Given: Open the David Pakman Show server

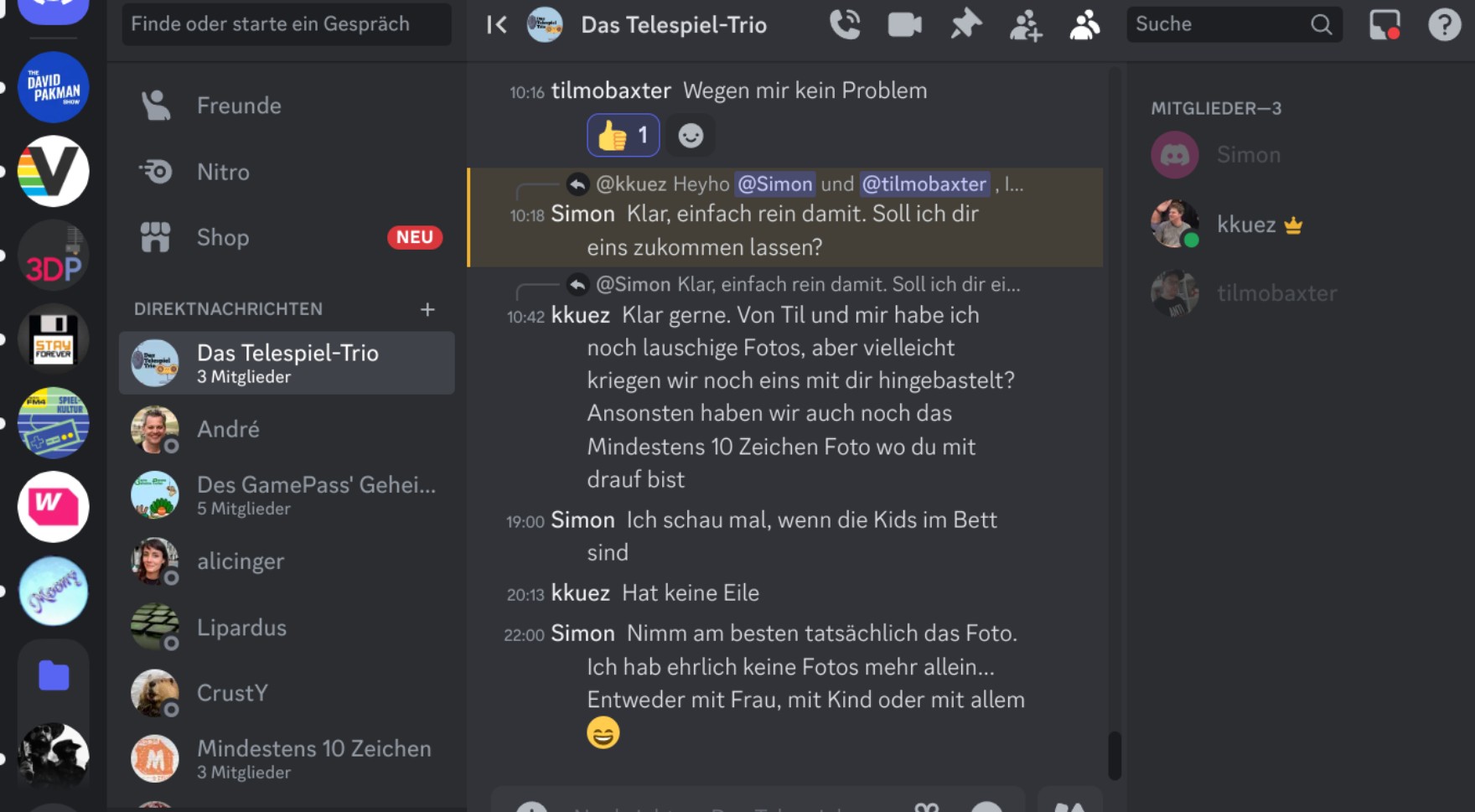Looking at the screenshot, I should [x=54, y=87].
